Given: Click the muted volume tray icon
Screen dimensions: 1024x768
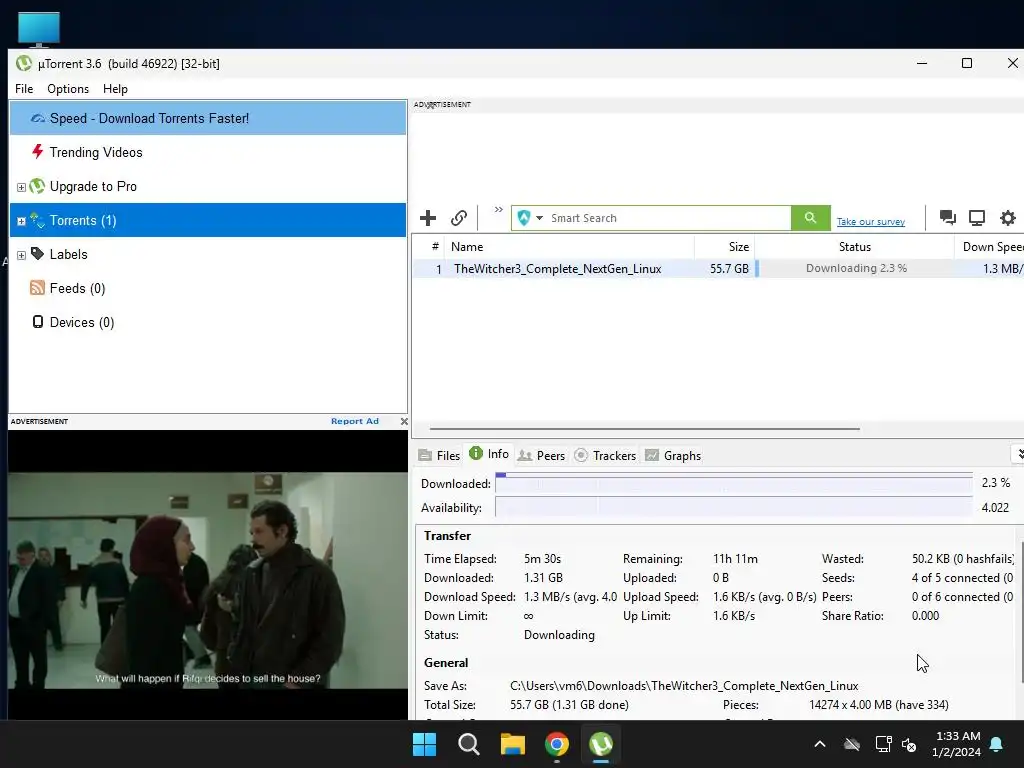Looking at the screenshot, I should click(909, 744).
